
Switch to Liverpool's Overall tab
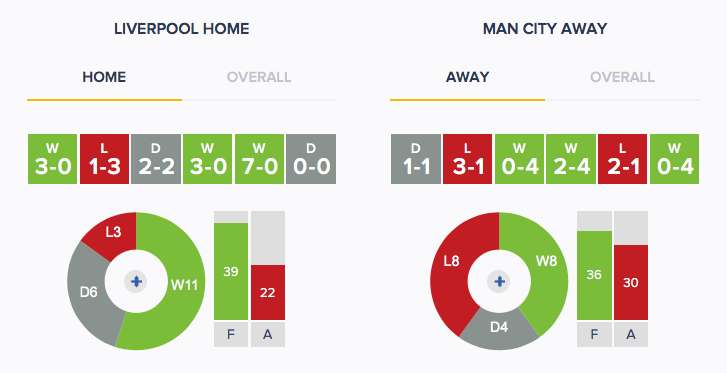pyautogui.click(x=259, y=77)
